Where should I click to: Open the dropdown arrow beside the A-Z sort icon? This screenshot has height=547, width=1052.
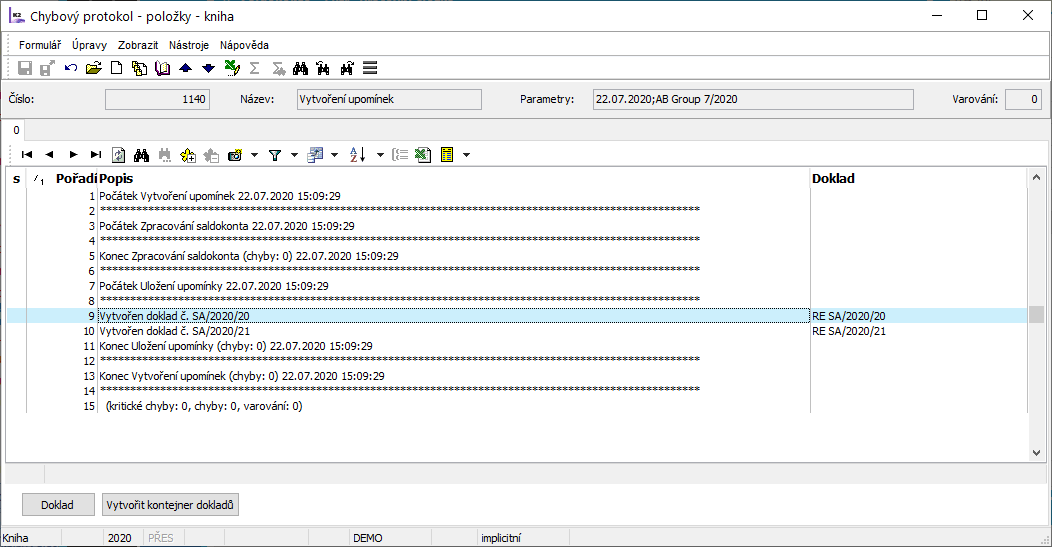coord(380,155)
